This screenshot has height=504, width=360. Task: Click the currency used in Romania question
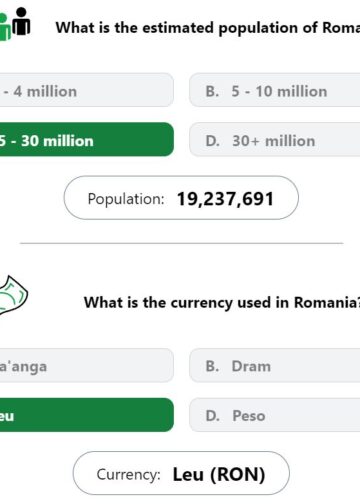click(222, 303)
